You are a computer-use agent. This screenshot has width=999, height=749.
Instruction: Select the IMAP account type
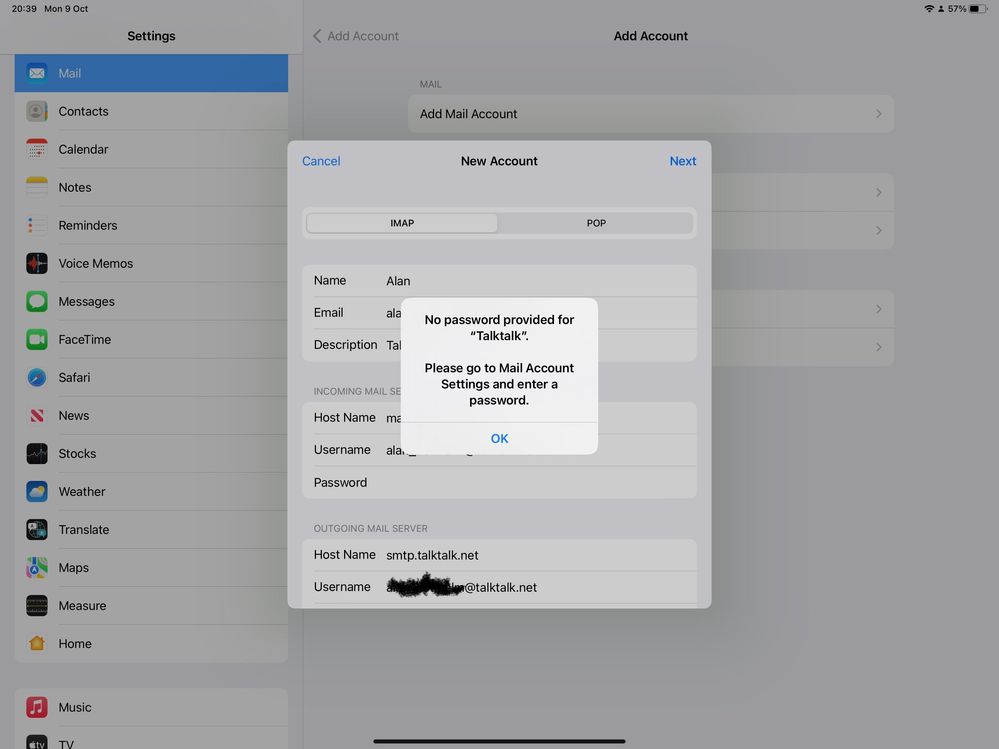(402, 223)
